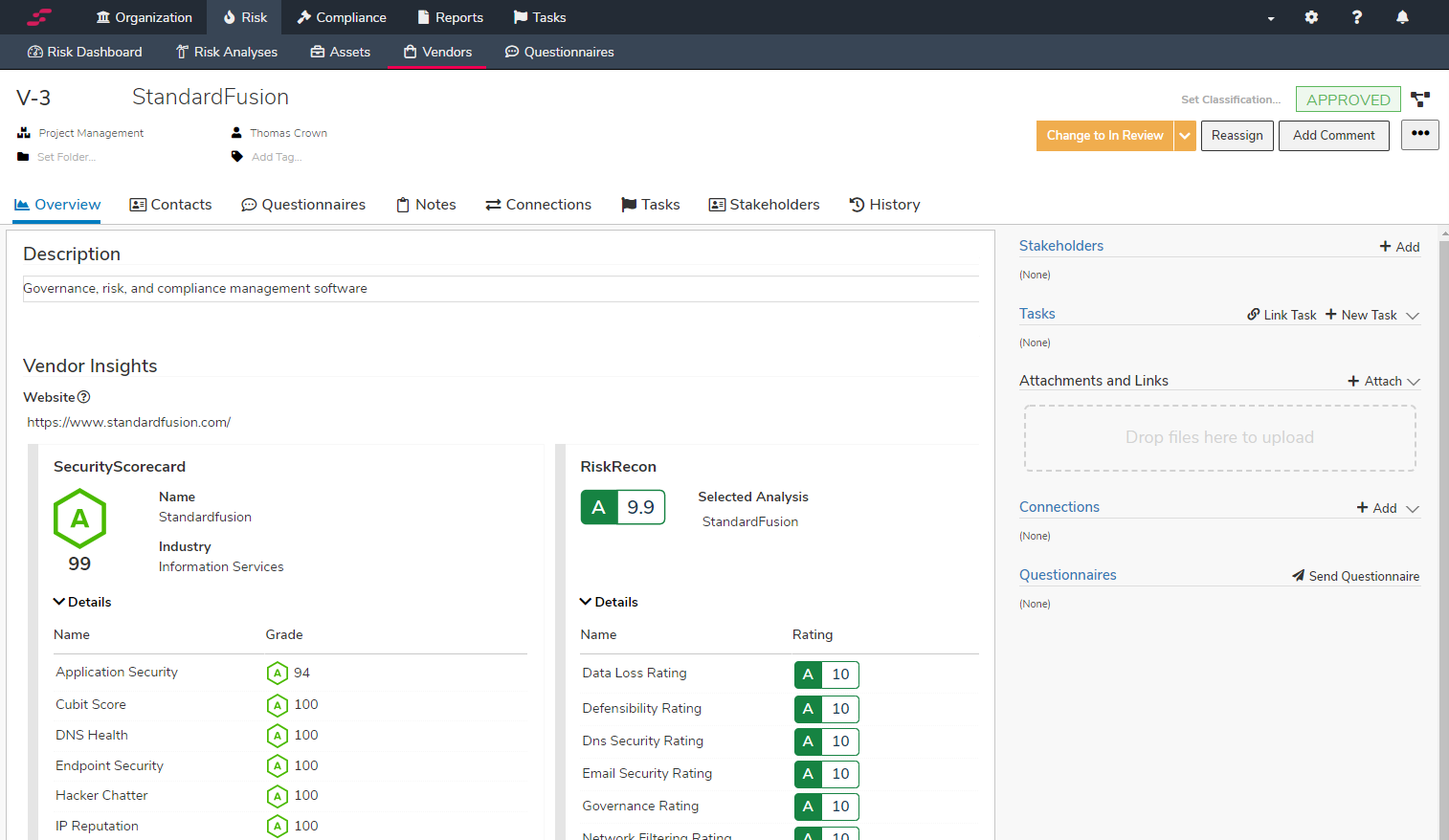Click the Description text field
This screenshot has width=1449, height=840.
pyautogui.click(x=501, y=289)
